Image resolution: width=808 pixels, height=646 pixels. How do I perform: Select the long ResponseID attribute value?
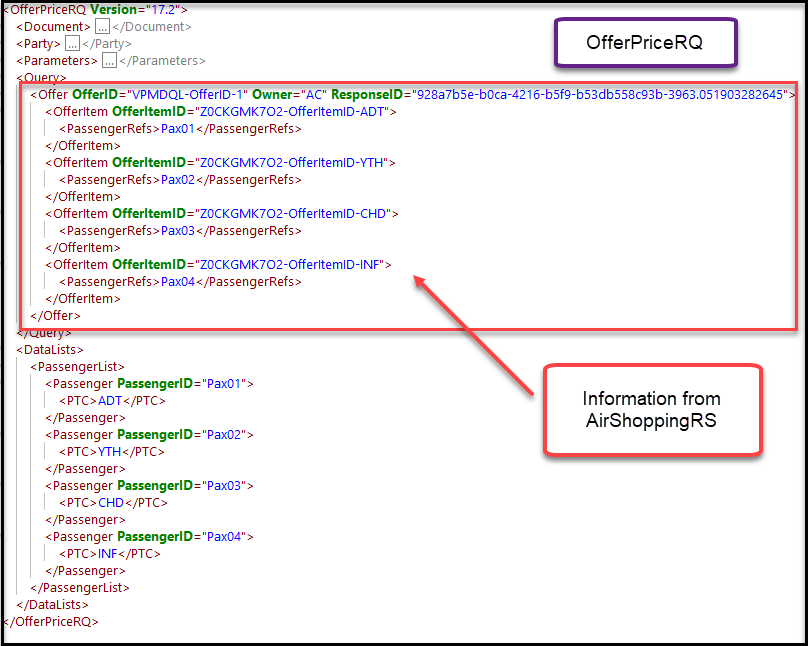(x=602, y=95)
